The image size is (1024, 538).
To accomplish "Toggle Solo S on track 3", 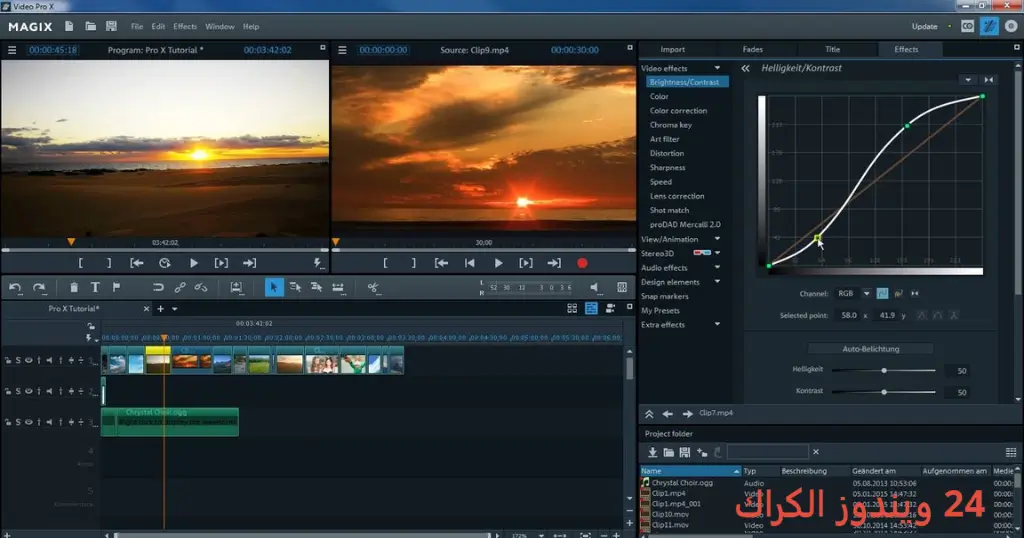I will pyautogui.click(x=18, y=422).
